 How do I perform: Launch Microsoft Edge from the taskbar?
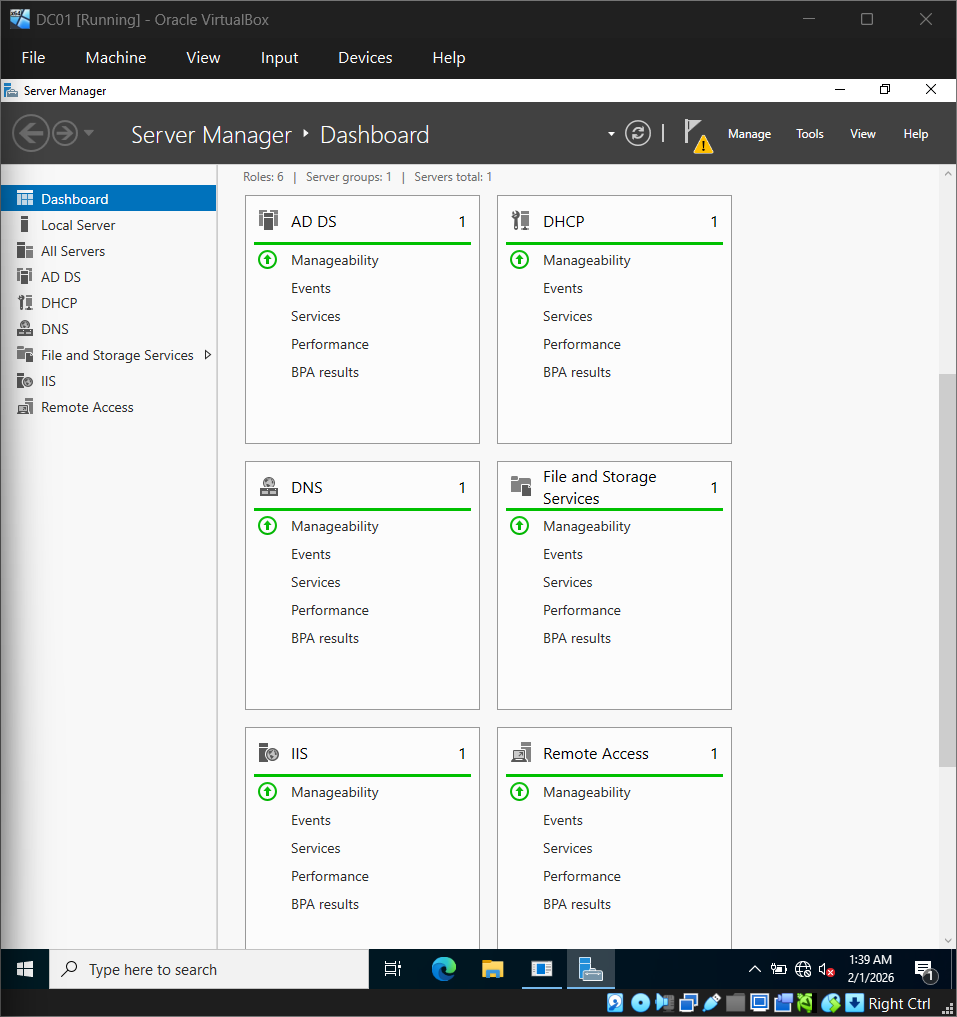coord(444,969)
